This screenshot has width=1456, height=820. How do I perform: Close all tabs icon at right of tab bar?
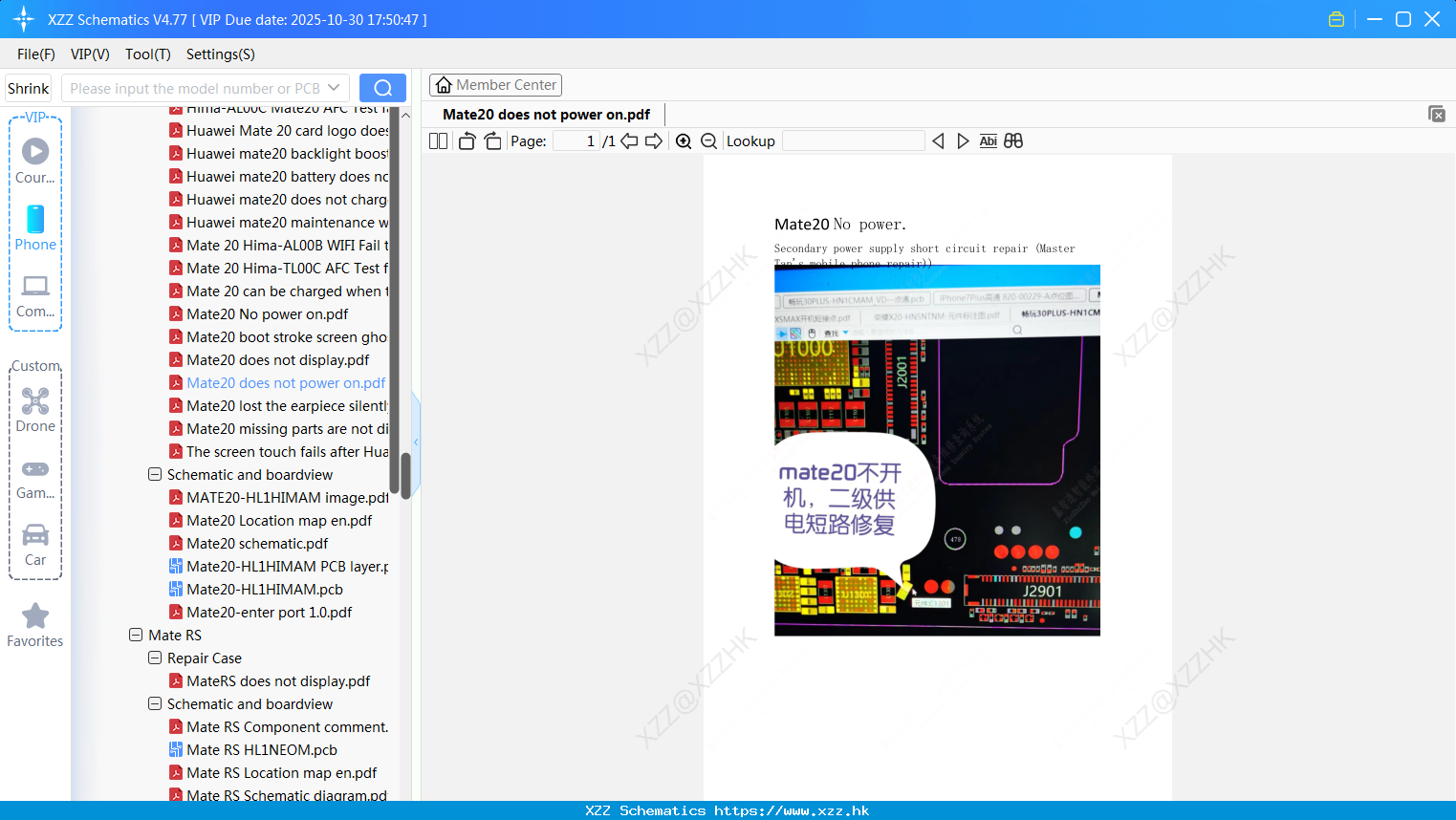click(x=1437, y=114)
